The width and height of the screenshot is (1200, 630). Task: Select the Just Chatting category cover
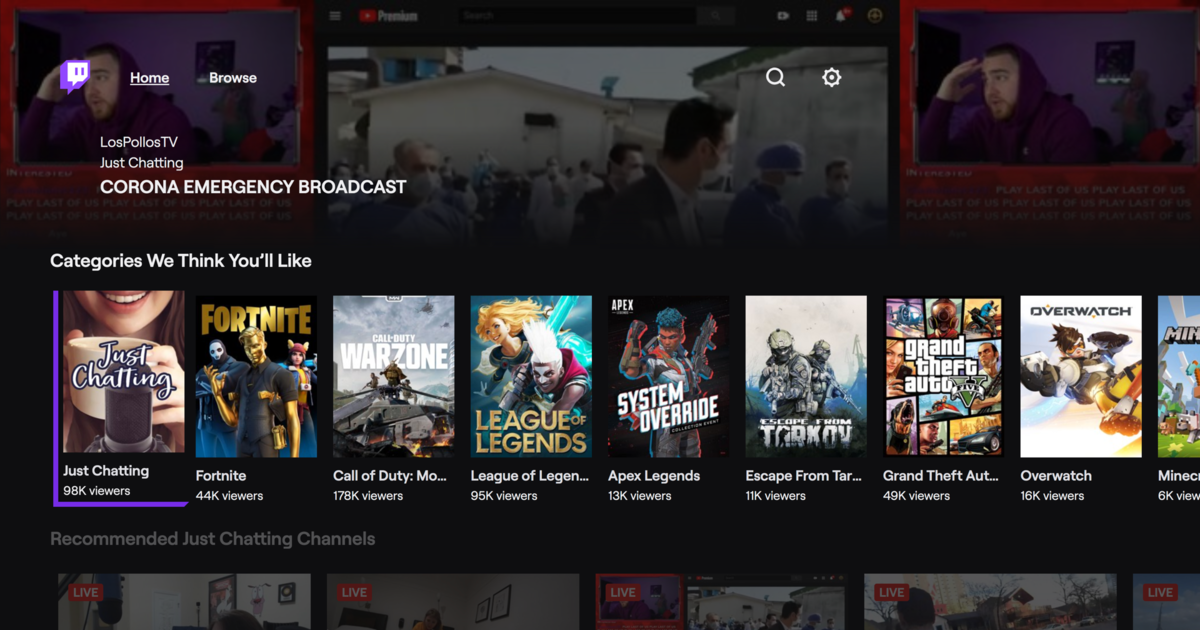(124, 372)
